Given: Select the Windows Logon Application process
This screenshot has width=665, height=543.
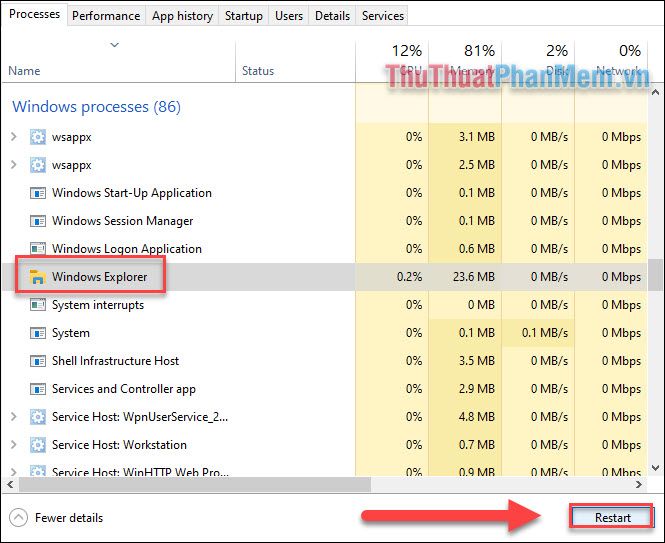Looking at the screenshot, I should coord(325,249).
